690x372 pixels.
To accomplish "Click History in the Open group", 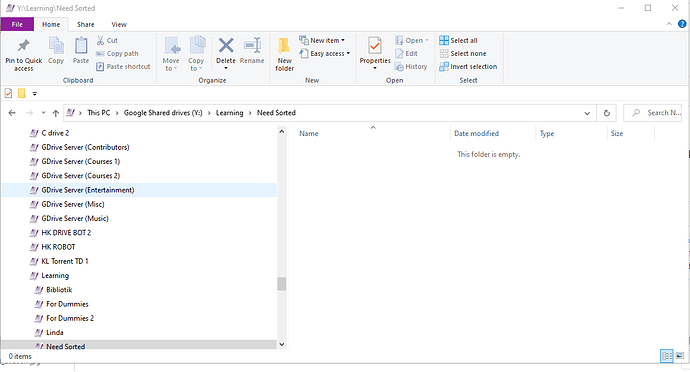I will (x=411, y=66).
